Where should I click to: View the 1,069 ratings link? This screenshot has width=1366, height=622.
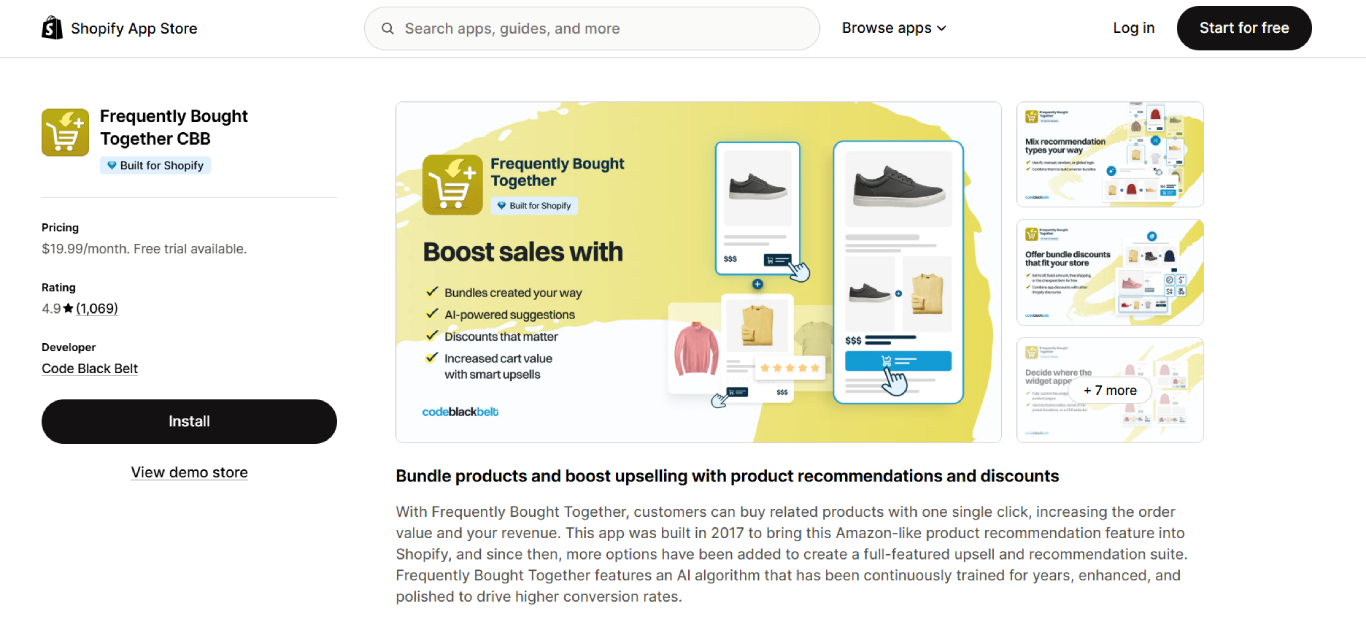tap(99, 308)
